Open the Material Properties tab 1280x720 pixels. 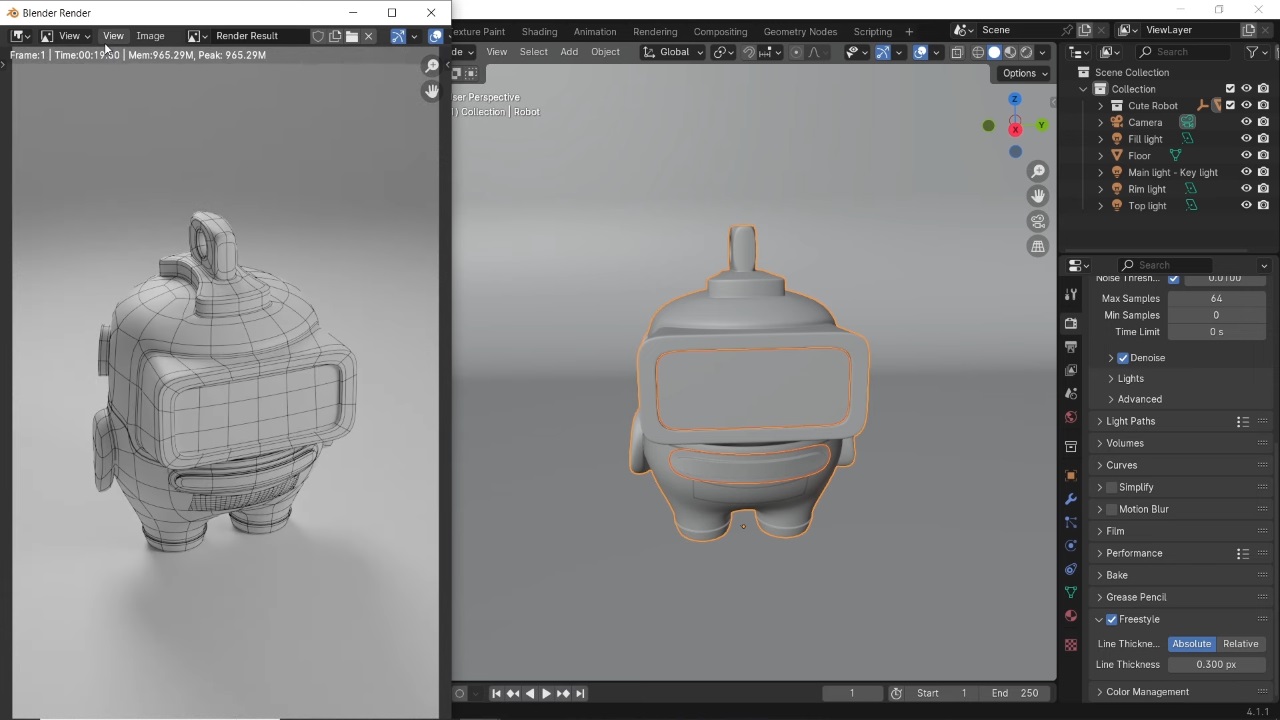1071,616
